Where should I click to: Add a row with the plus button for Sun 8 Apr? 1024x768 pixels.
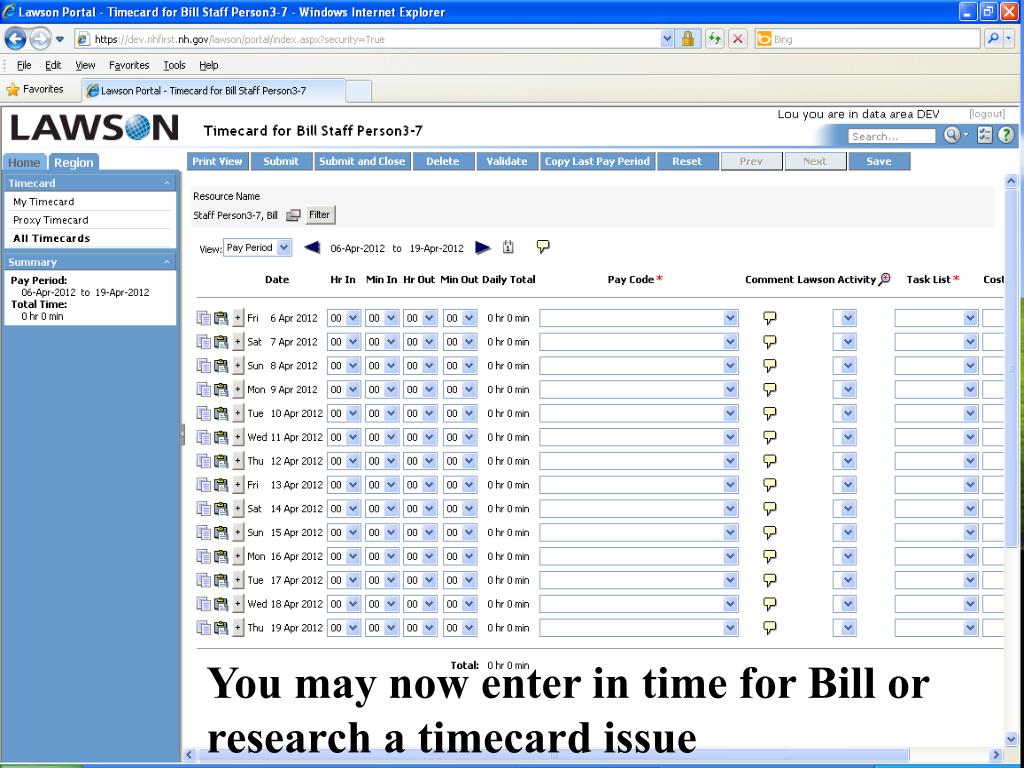pyautogui.click(x=238, y=366)
